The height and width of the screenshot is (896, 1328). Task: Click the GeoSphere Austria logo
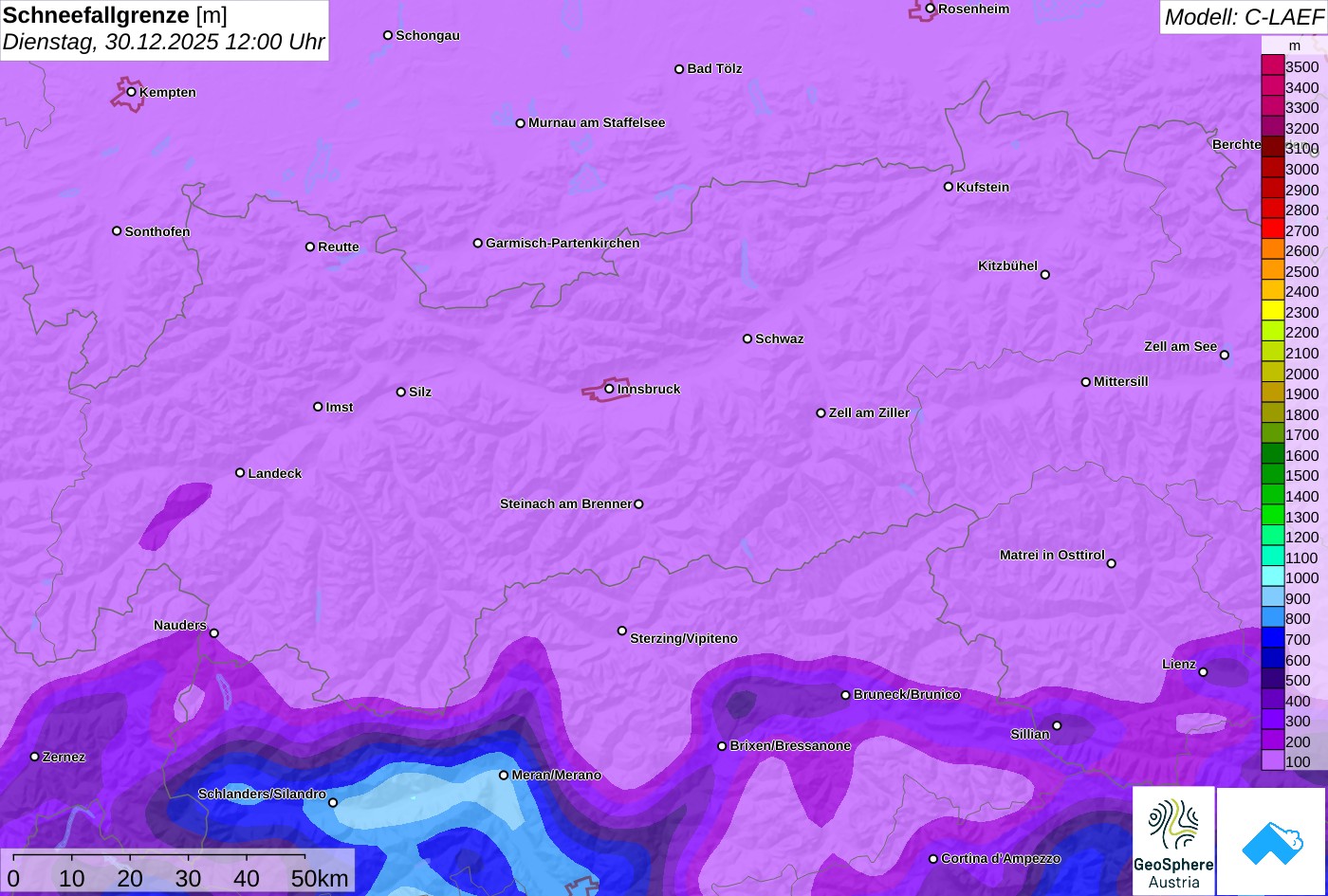click(x=1173, y=841)
